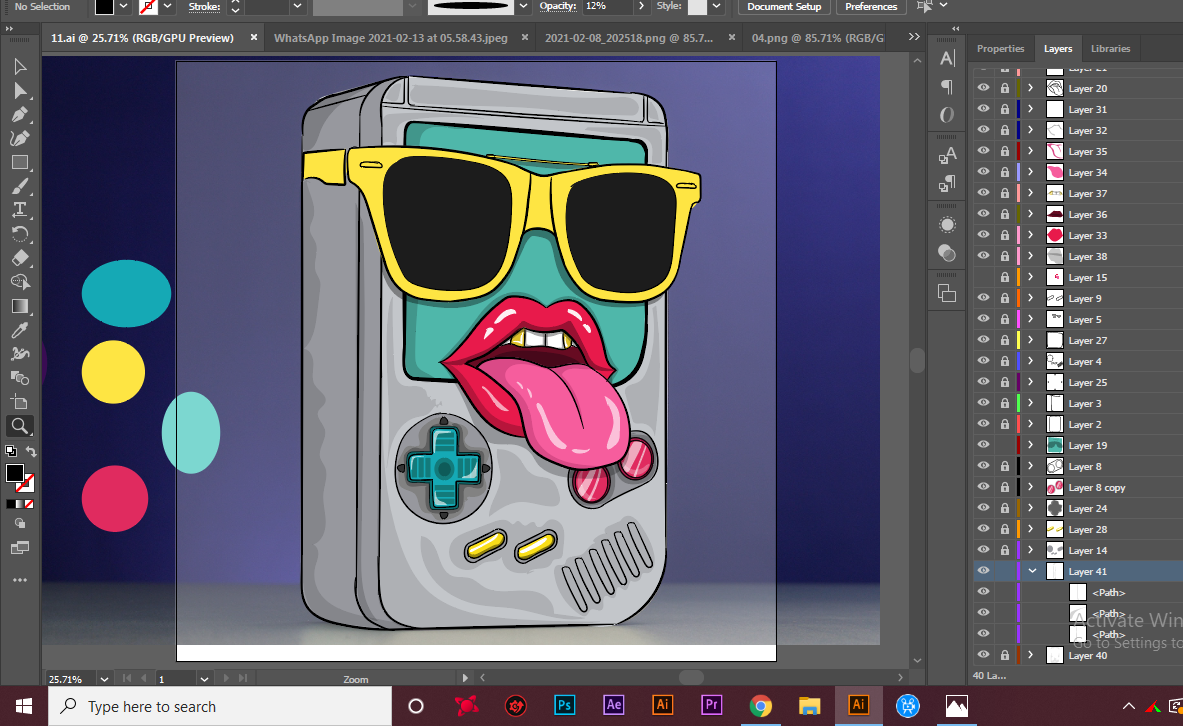Viewport: 1183px width, 726px height.
Task: Show hidden Layer 15
Action: pos(983,277)
